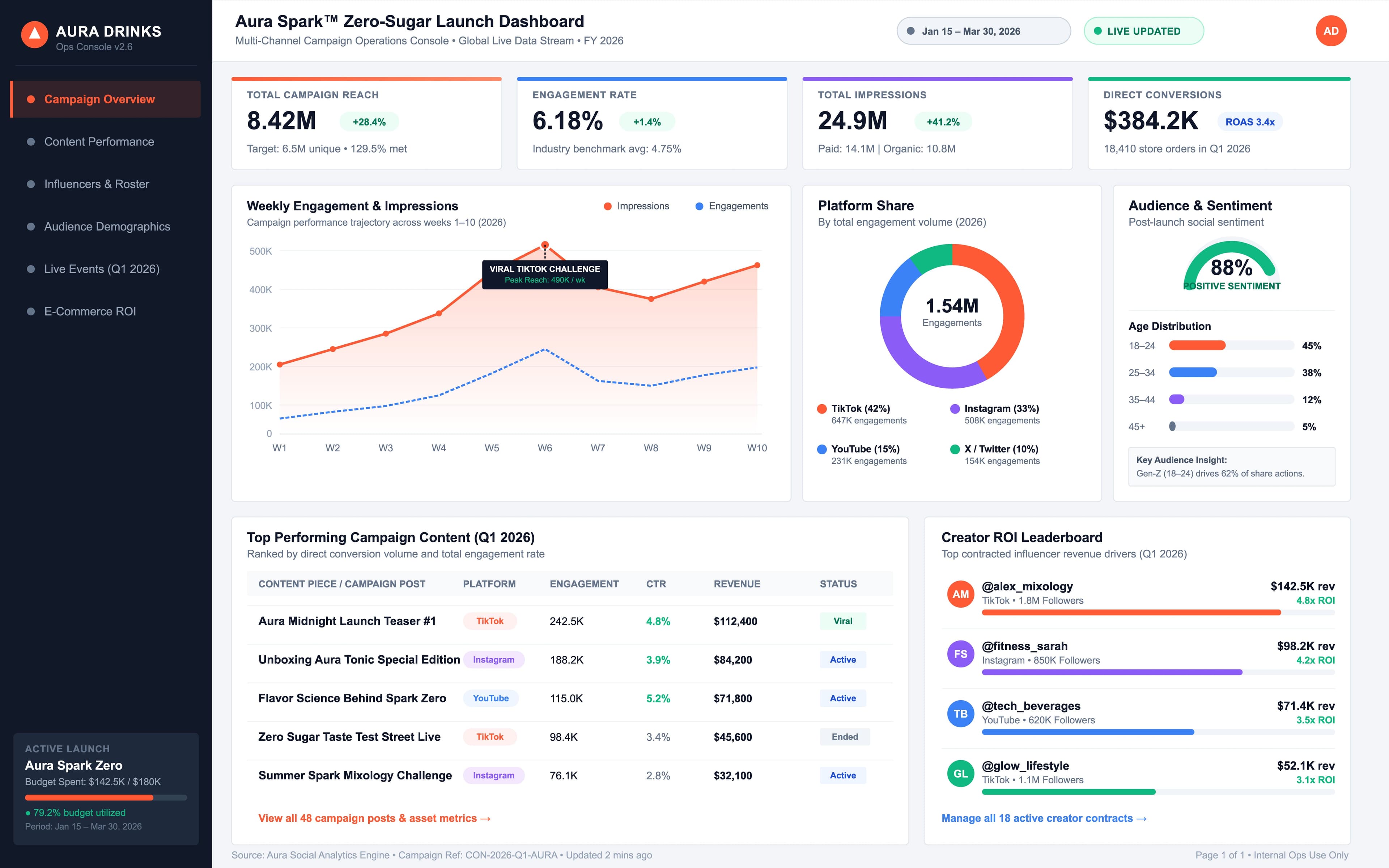
Task: Open Aura Midnight Launch Teaser #1 row
Action: coord(569,621)
